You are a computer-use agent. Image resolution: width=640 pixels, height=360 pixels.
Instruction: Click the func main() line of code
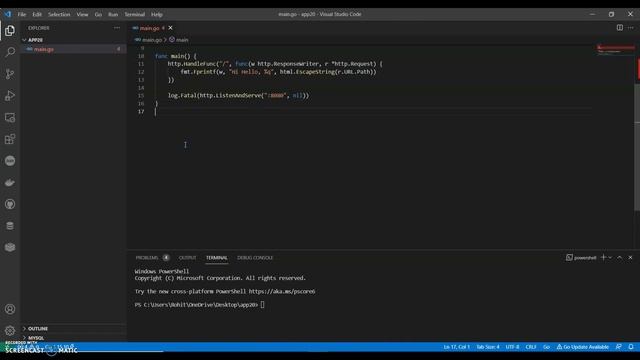coord(176,56)
